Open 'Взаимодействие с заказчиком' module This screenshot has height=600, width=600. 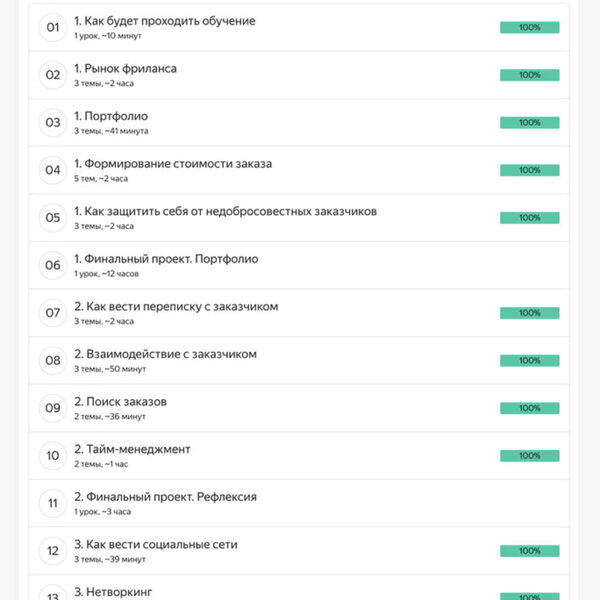[x=165, y=354]
